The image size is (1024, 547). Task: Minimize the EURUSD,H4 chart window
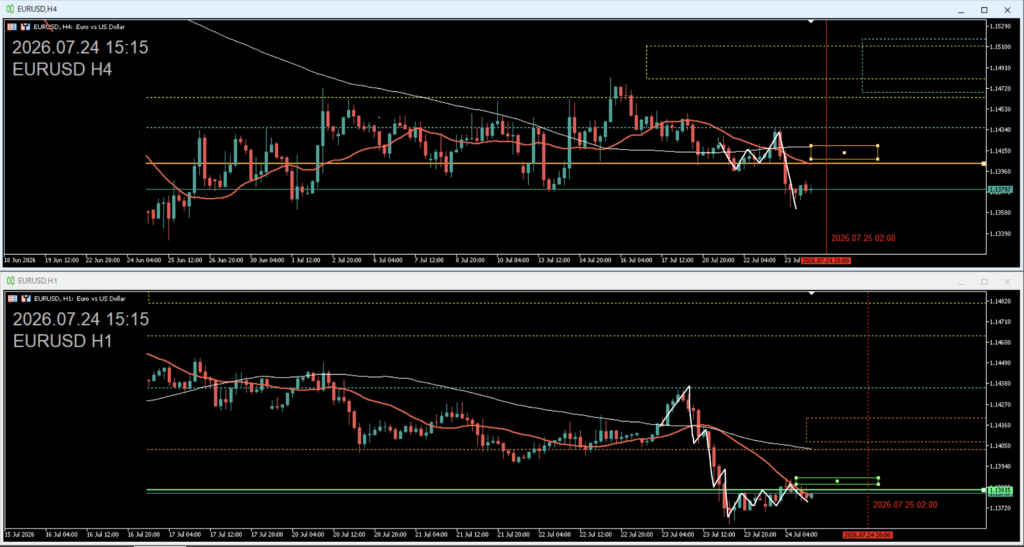tap(961, 10)
